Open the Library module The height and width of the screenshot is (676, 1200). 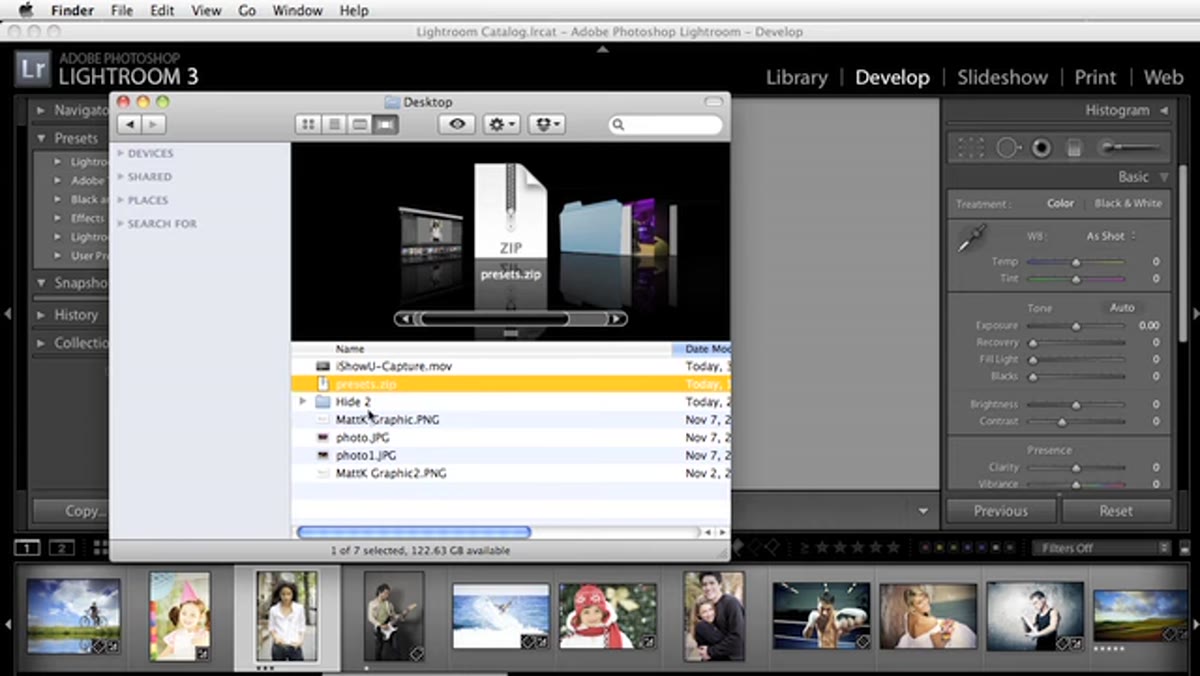797,77
